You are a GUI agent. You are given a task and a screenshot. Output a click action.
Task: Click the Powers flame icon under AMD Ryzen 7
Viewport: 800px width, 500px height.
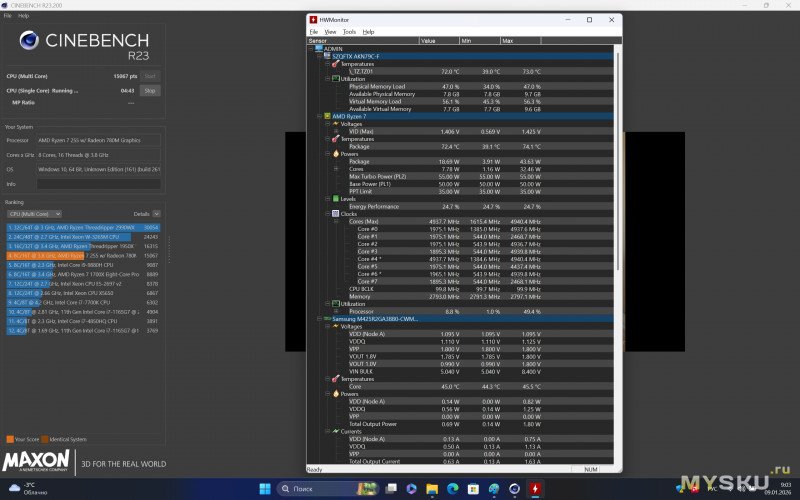[336, 154]
